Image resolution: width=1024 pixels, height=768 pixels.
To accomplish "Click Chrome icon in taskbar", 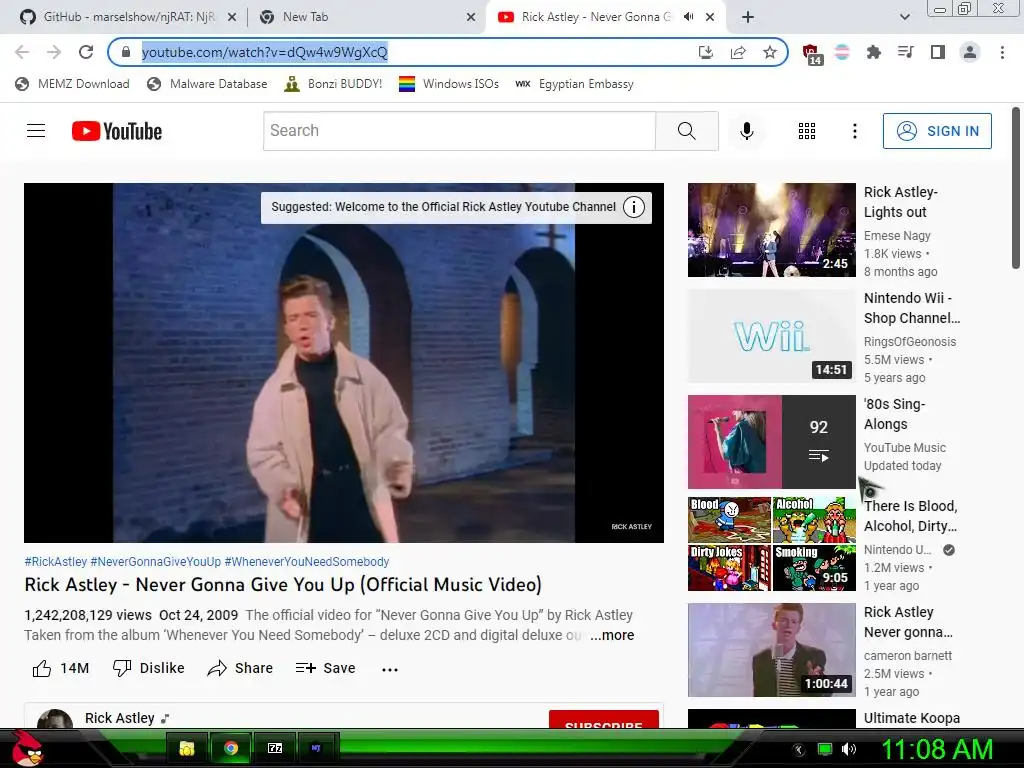I will [231, 748].
